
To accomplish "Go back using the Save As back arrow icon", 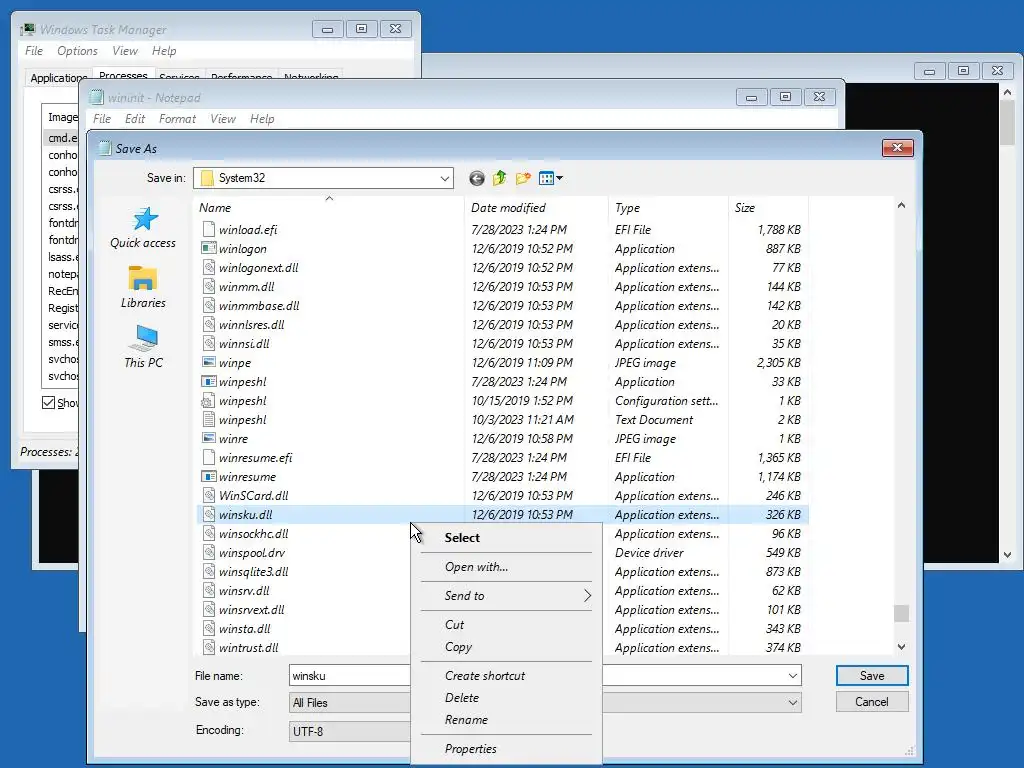I will coord(477,178).
